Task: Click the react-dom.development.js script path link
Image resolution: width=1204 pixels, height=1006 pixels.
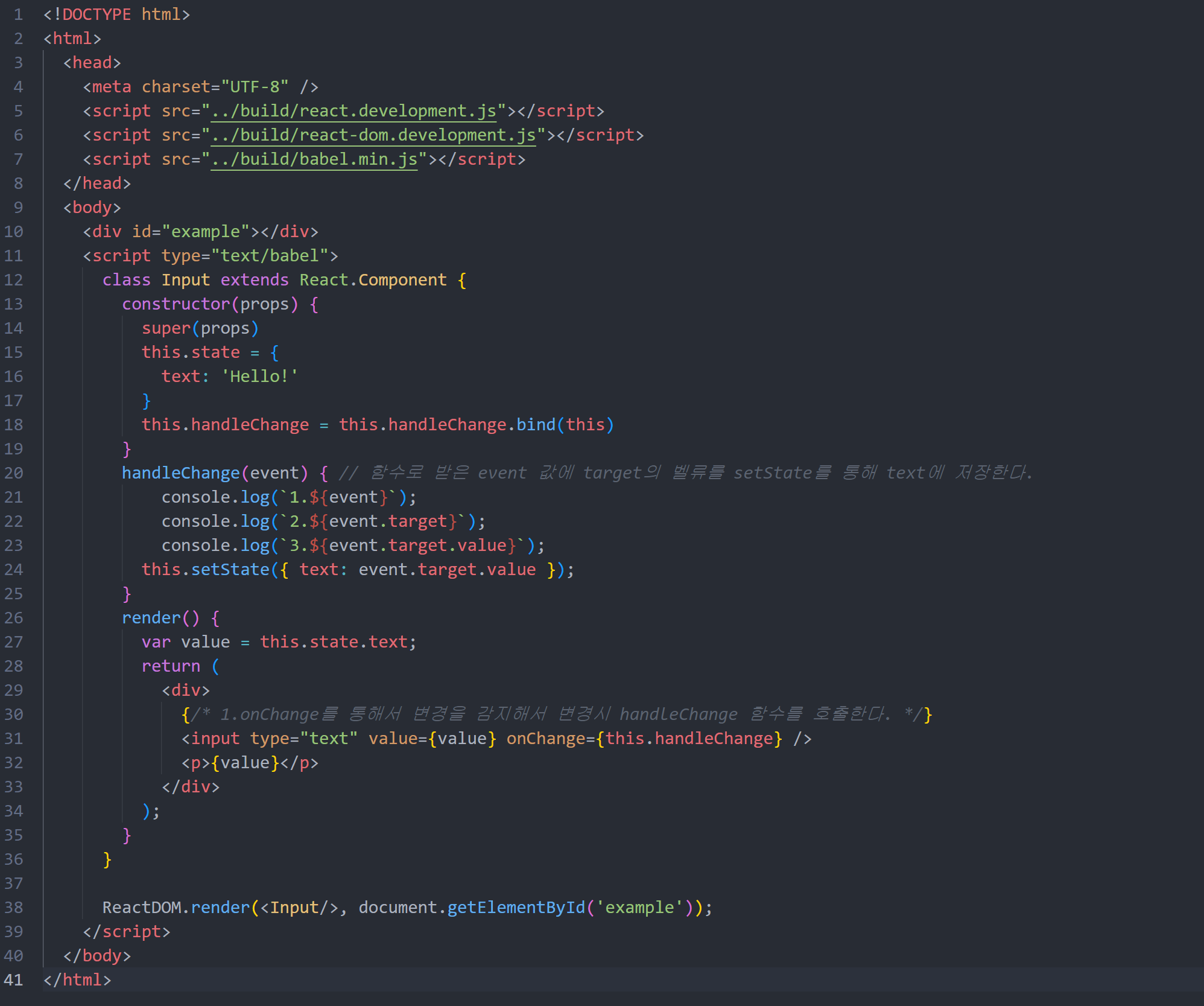Action: (373, 135)
